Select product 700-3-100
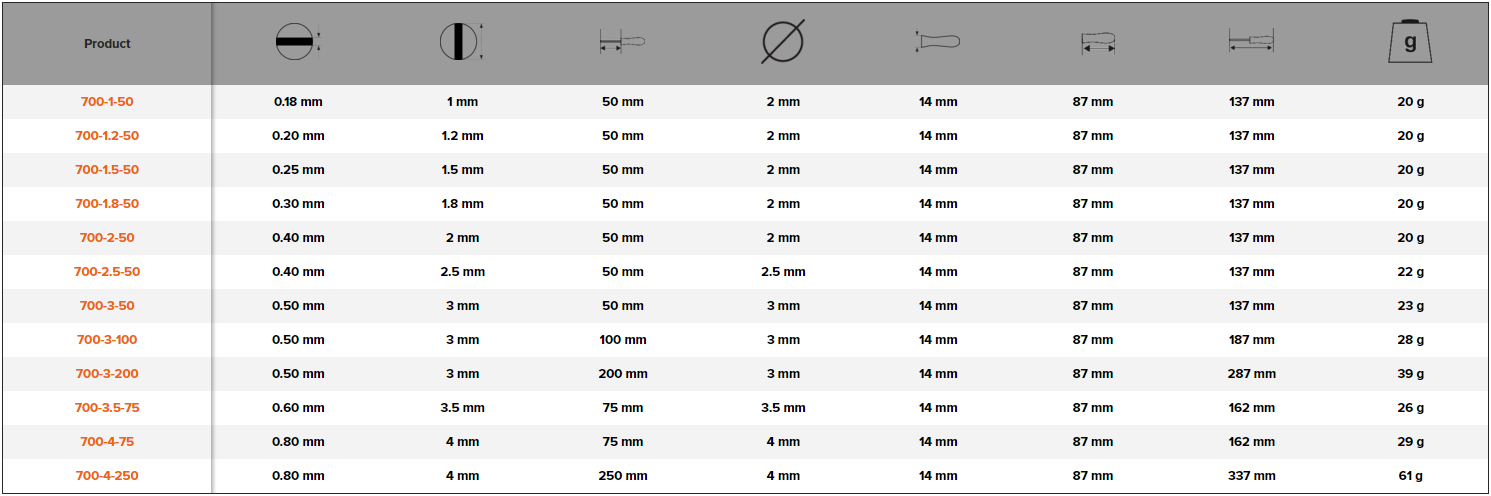 (107, 340)
